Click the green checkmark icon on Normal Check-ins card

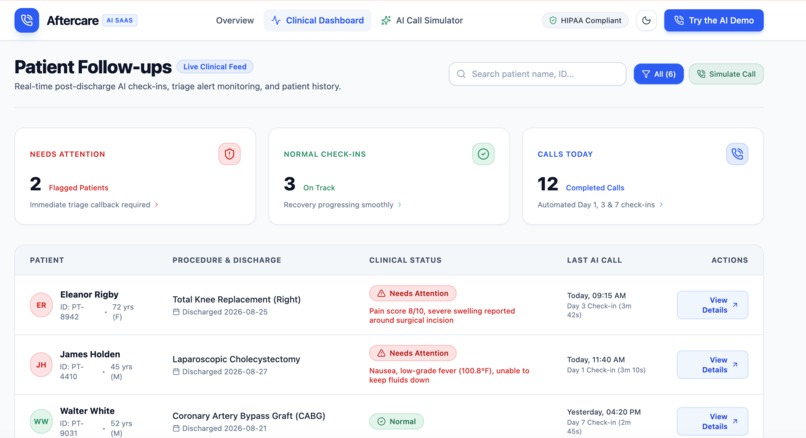pyautogui.click(x=483, y=154)
